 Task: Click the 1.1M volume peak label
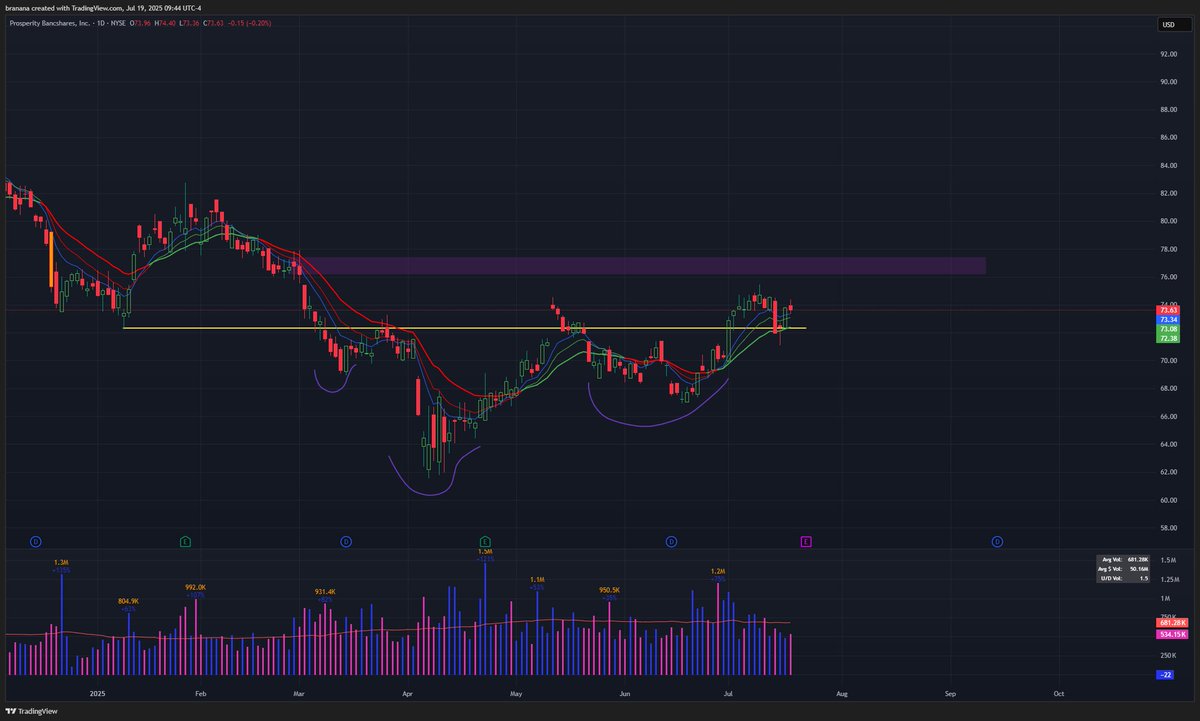[537, 580]
